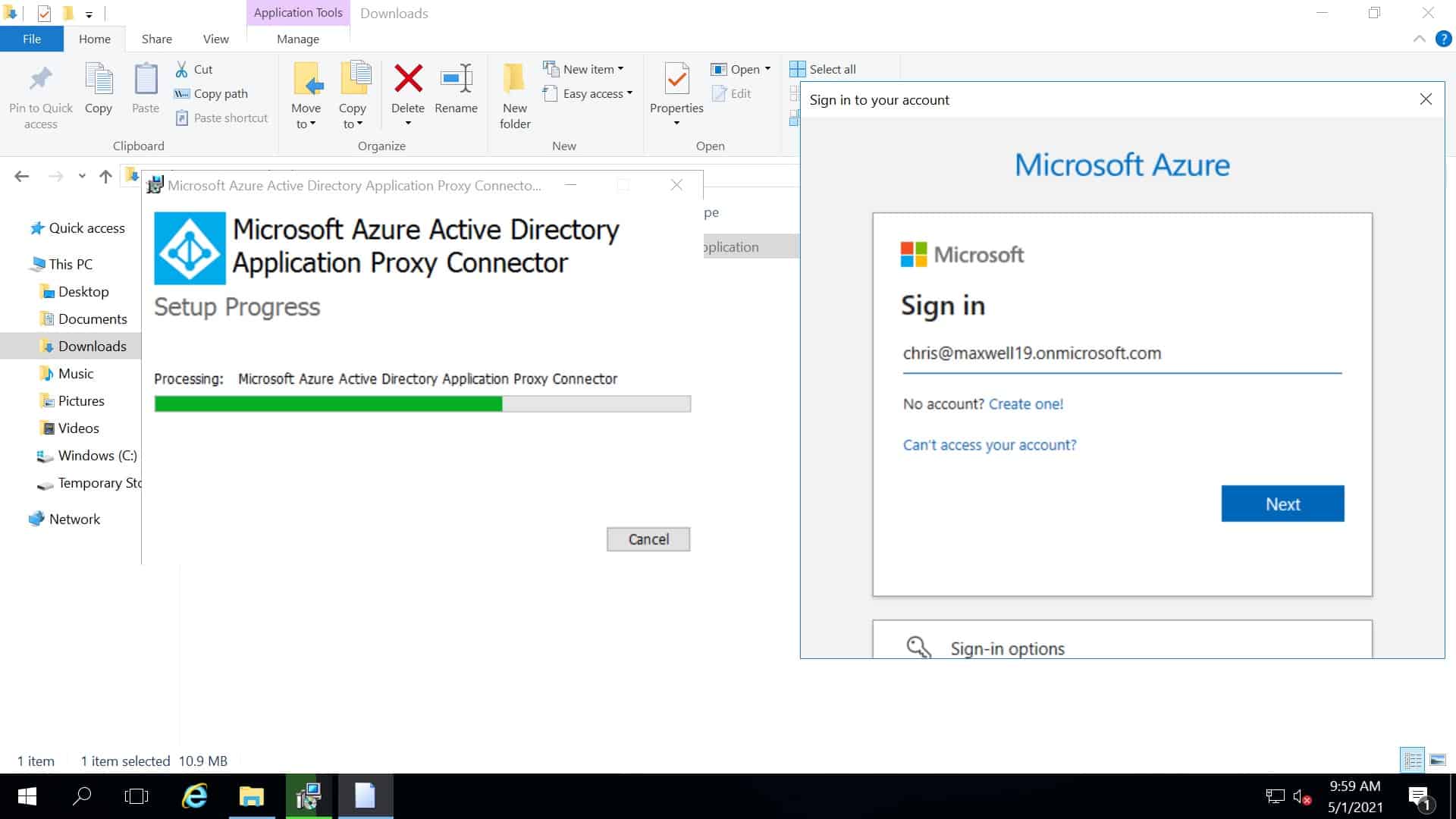
Task: Click the red Delete icon
Action: 408,78
